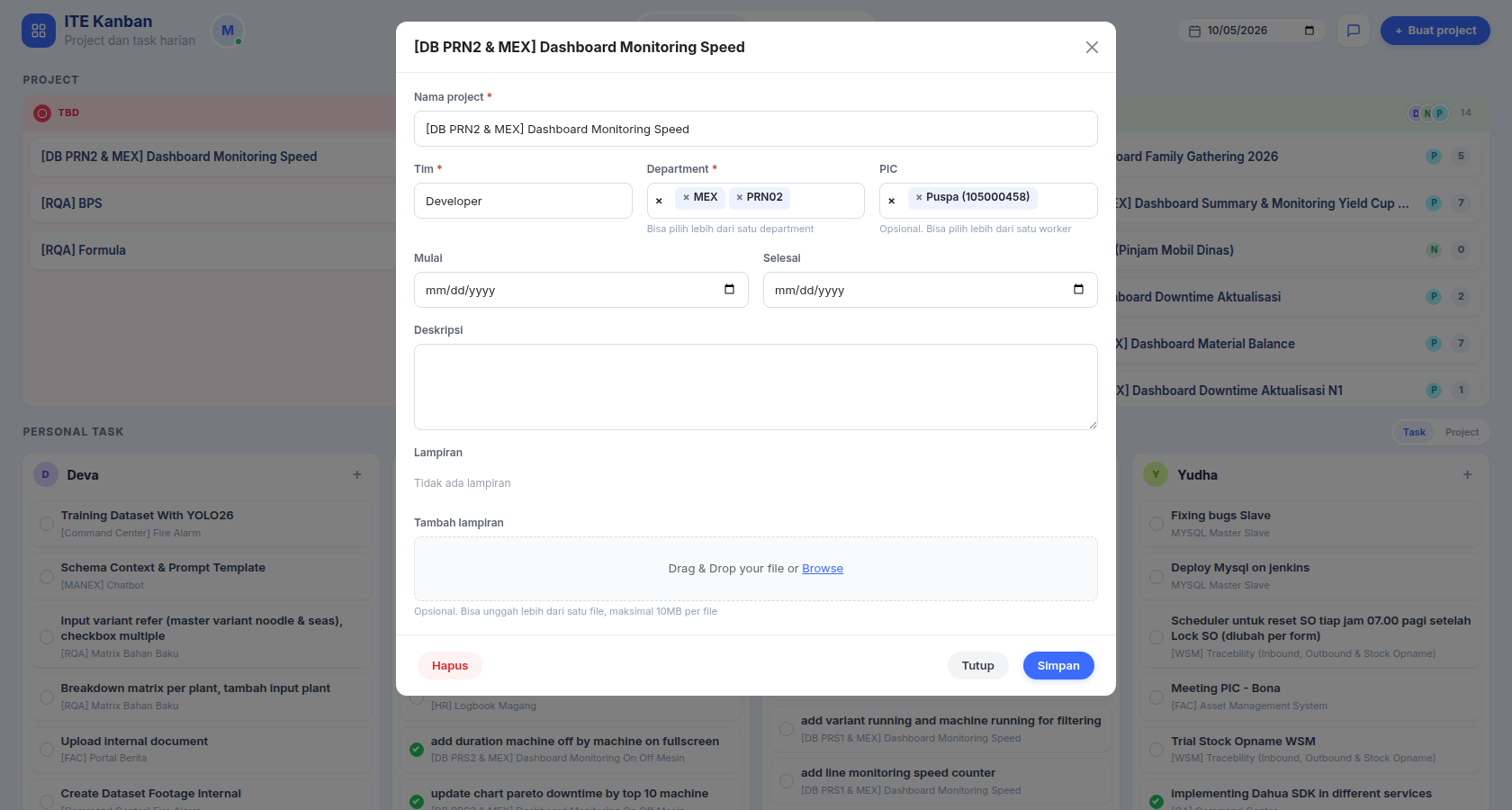This screenshot has width=1512, height=810.
Task: Remove Puspa (105000458) PIC tag
Action: [919, 197]
